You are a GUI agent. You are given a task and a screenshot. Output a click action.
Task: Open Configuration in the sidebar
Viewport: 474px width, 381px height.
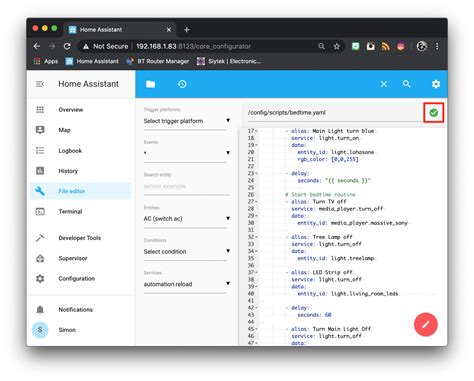point(81,279)
